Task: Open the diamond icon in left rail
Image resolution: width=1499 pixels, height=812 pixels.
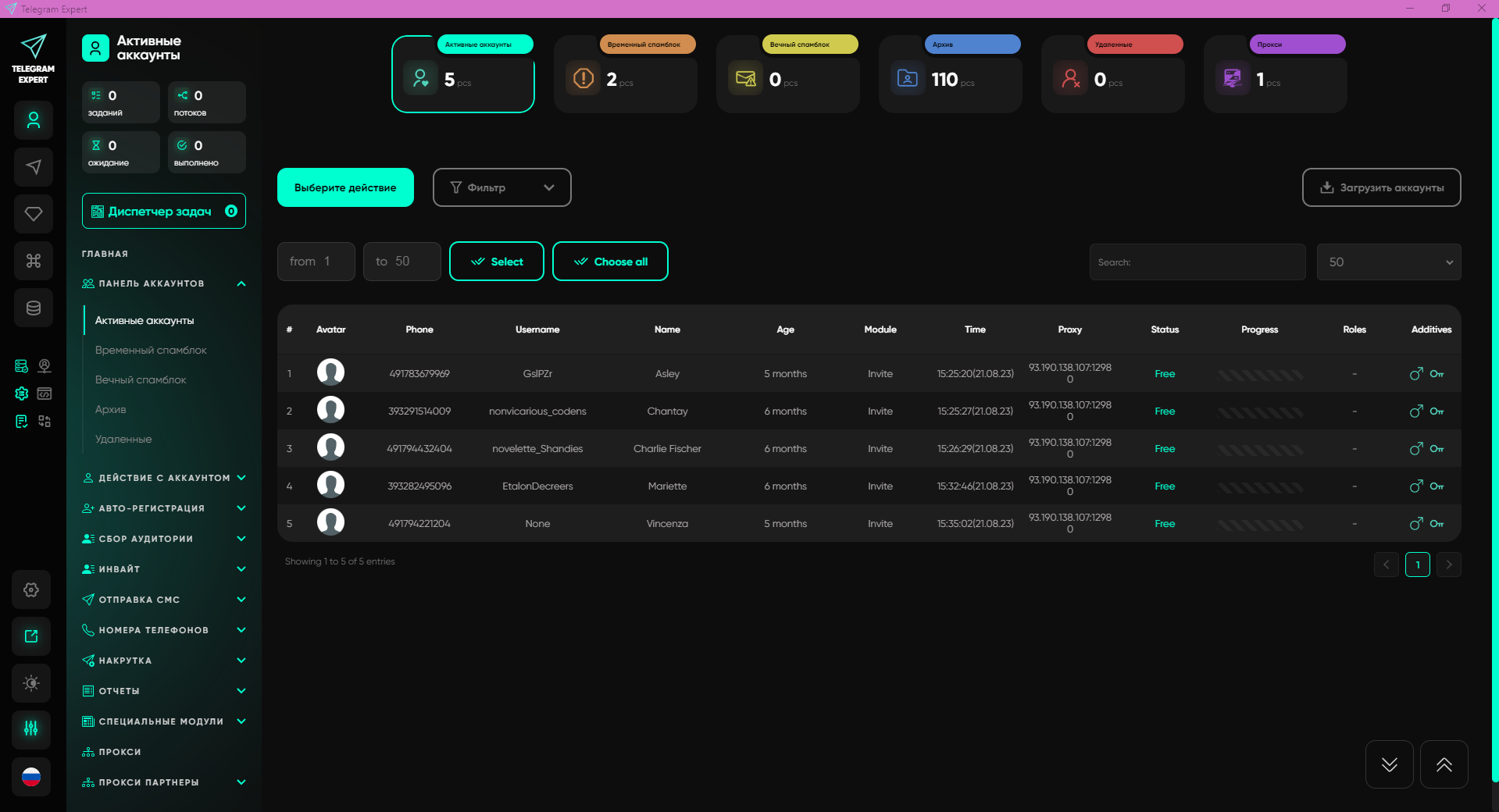Action: 34,214
